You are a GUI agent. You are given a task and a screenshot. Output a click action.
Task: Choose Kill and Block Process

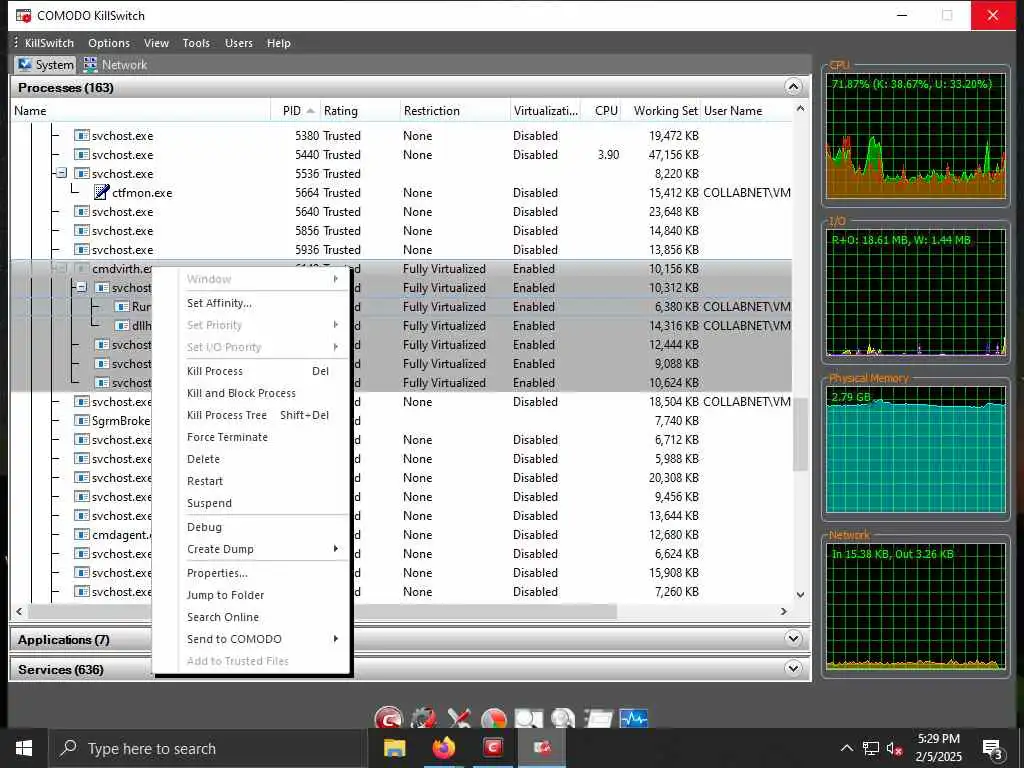click(241, 393)
